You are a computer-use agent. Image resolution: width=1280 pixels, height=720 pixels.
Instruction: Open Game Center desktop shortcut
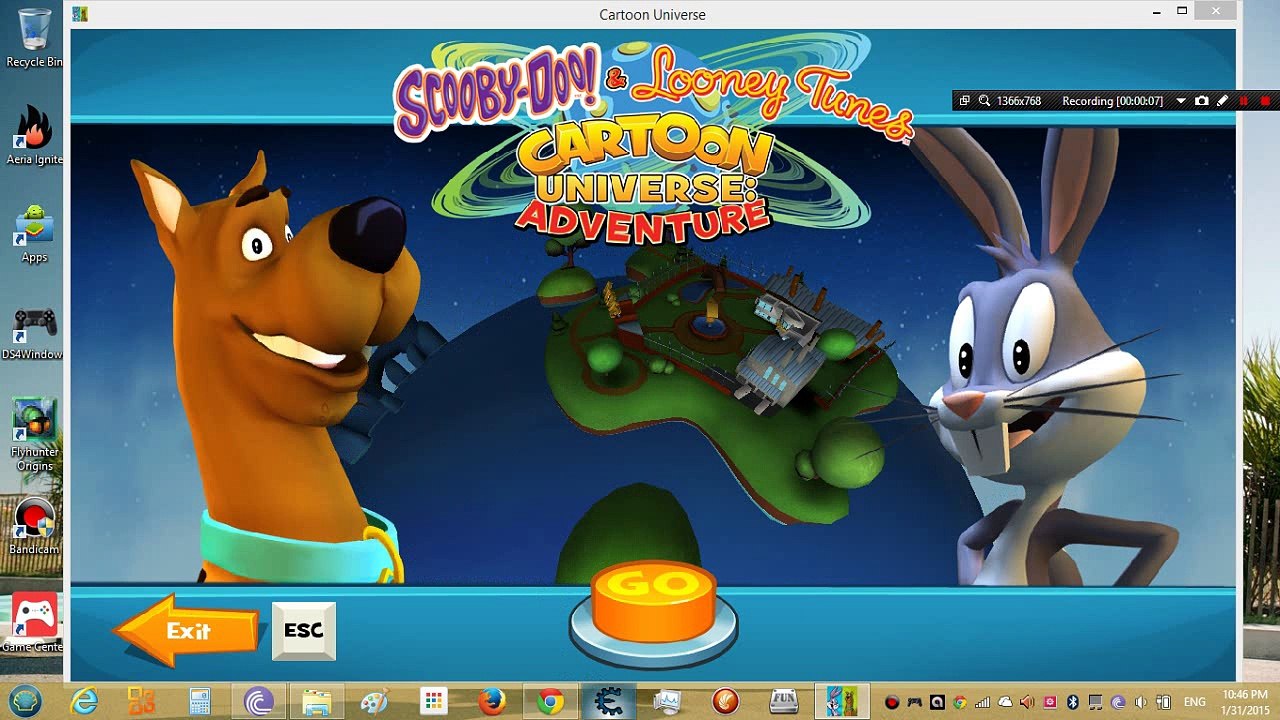(x=34, y=623)
